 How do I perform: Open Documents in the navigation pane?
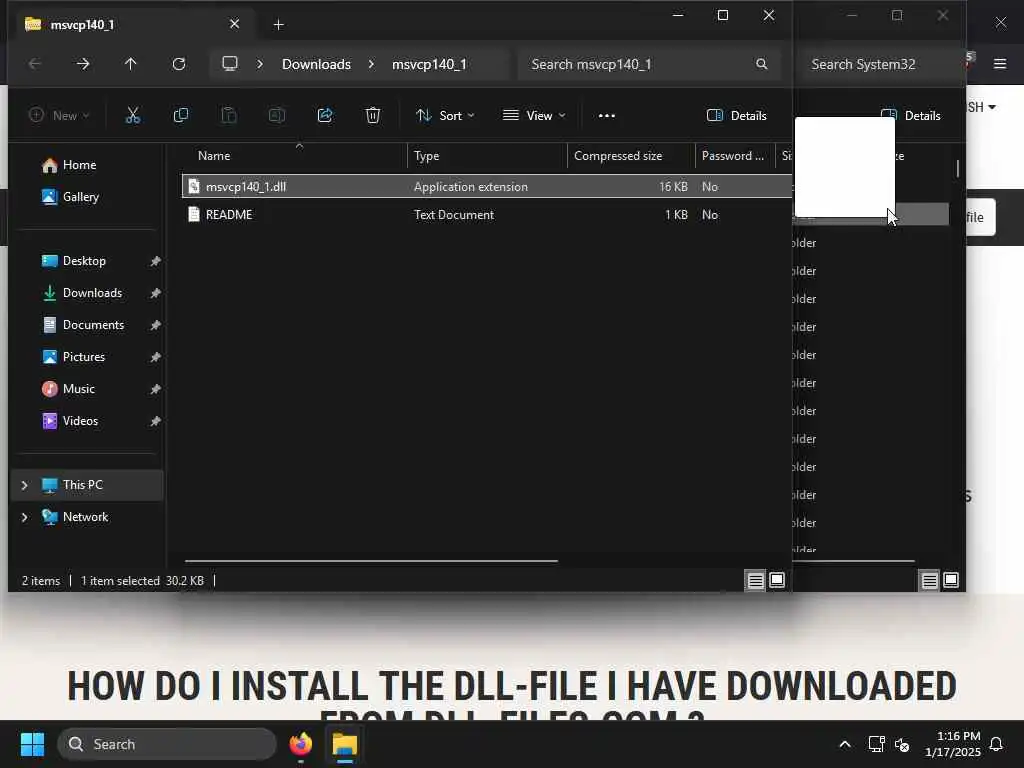[93, 325]
